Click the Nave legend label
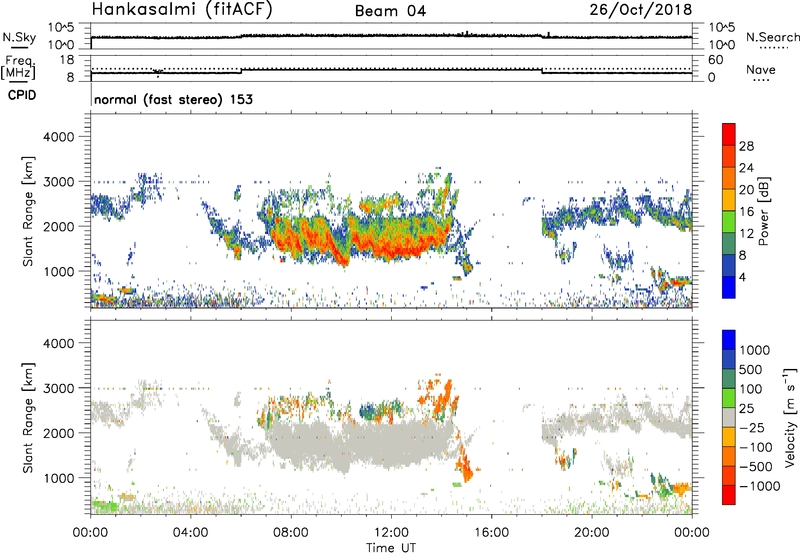 (x=761, y=69)
